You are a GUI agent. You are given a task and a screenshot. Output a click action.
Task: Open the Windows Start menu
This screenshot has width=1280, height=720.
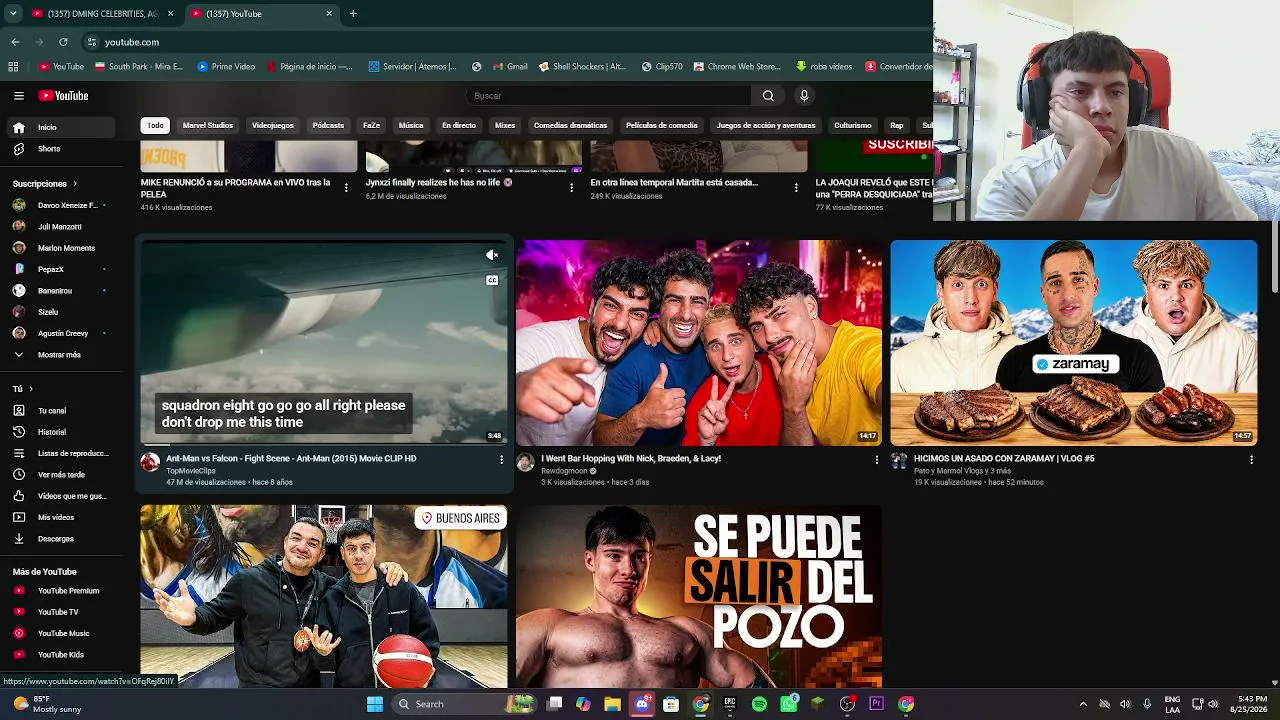tap(375, 704)
